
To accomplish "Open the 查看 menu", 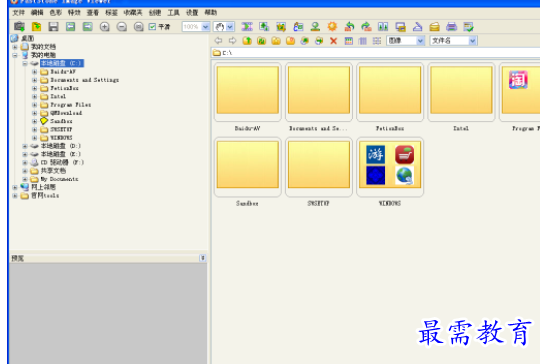I will (93, 13).
